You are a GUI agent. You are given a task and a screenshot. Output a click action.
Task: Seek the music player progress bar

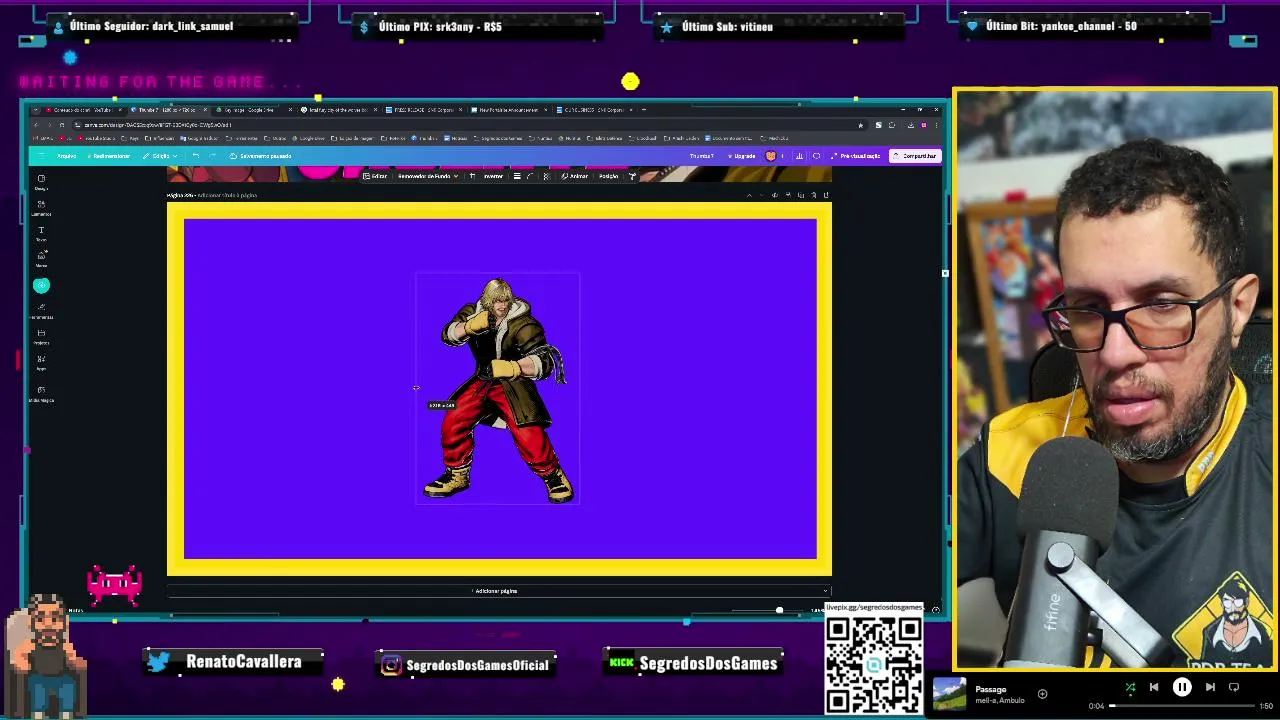pyautogui.click(x=1180, y=706)
